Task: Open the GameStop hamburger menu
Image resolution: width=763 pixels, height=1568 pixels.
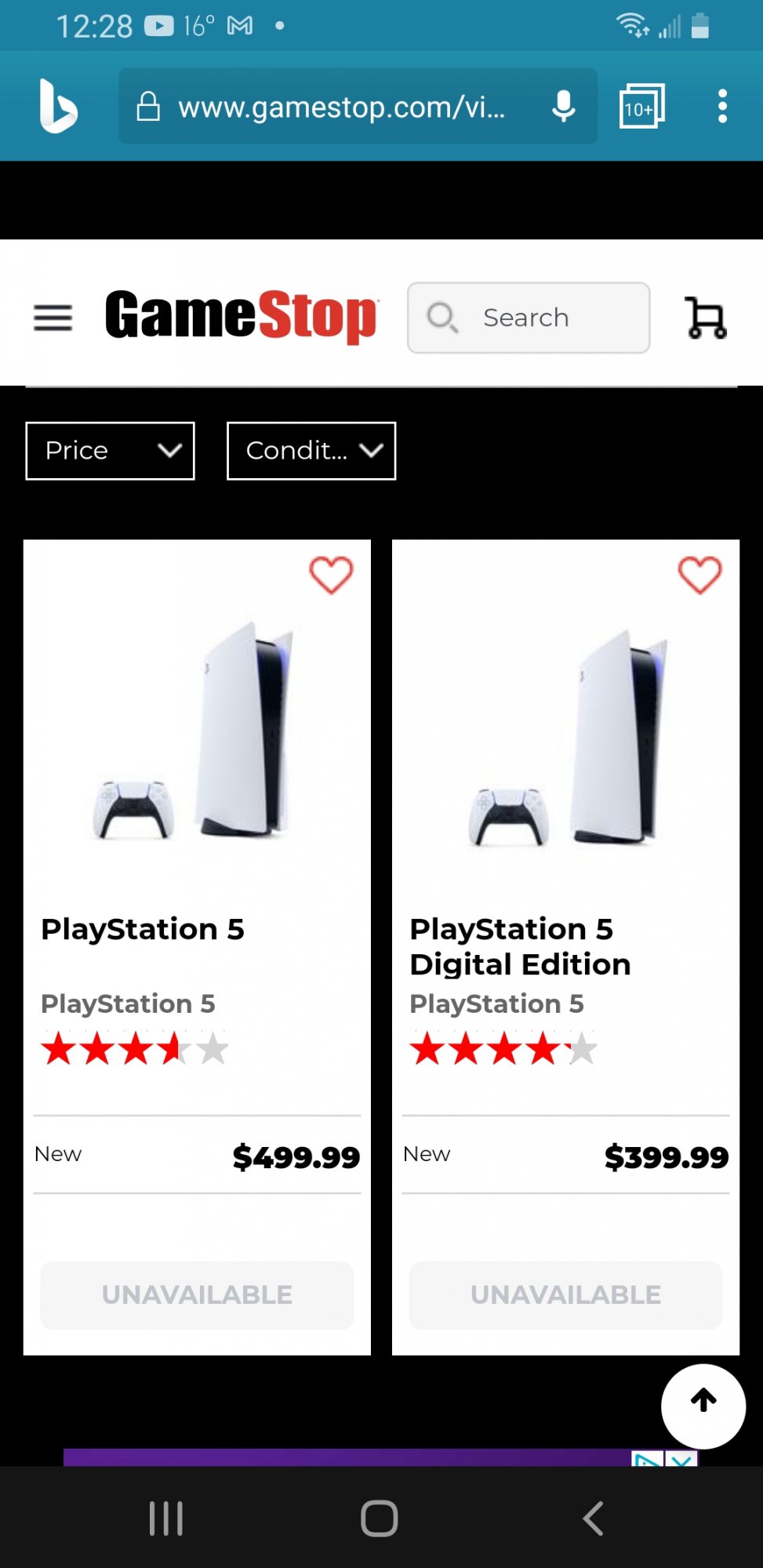Action: pos(53,318)
